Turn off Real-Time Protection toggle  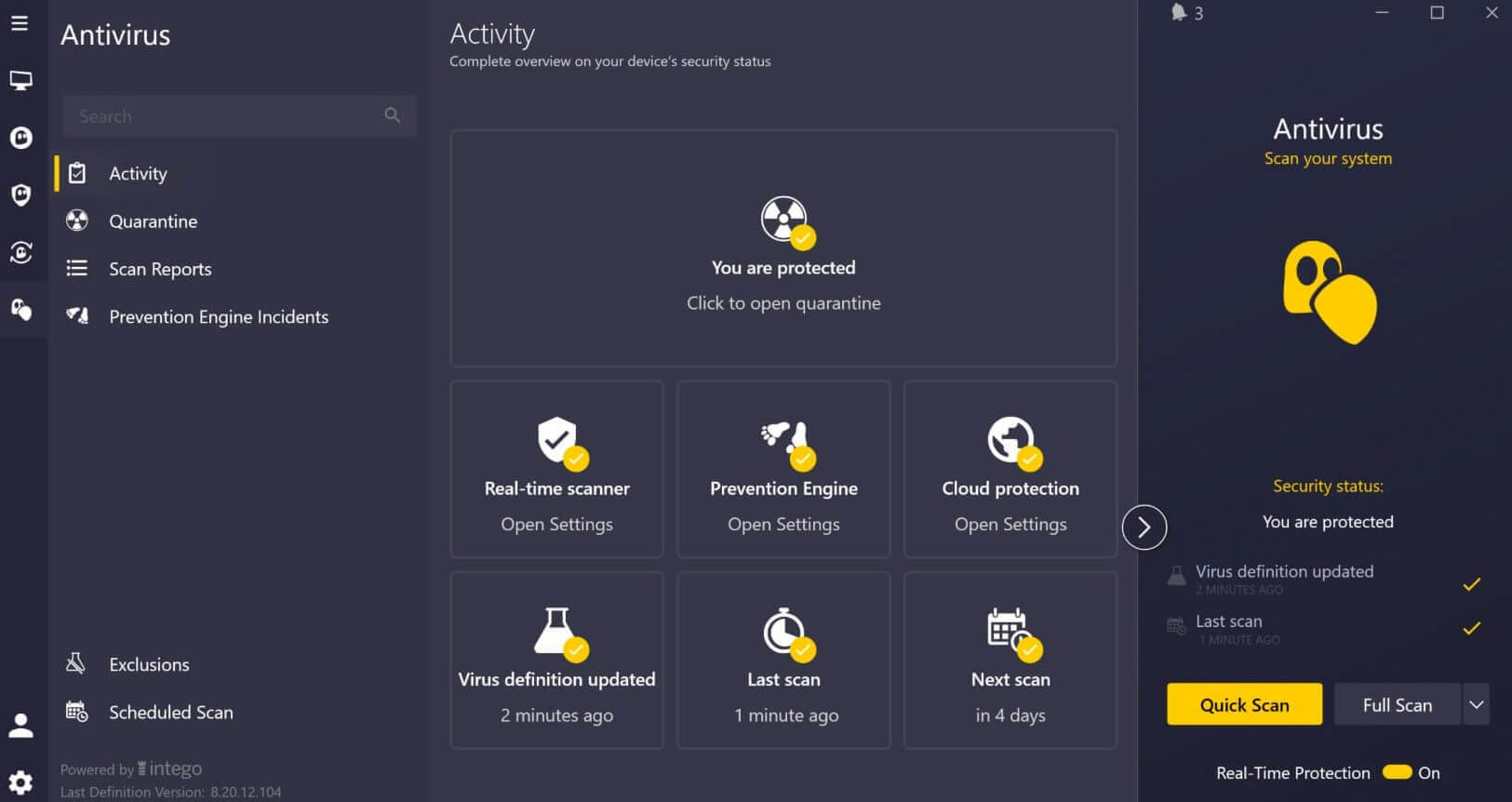tap(1397, 772)
